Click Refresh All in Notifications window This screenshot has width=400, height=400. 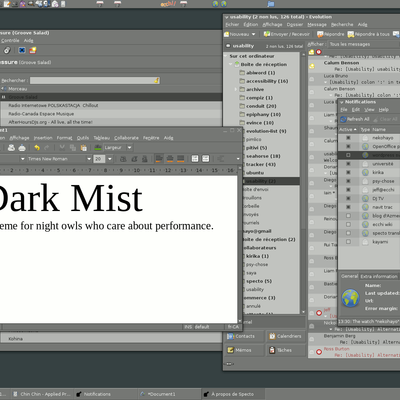(x=355, y=119)
